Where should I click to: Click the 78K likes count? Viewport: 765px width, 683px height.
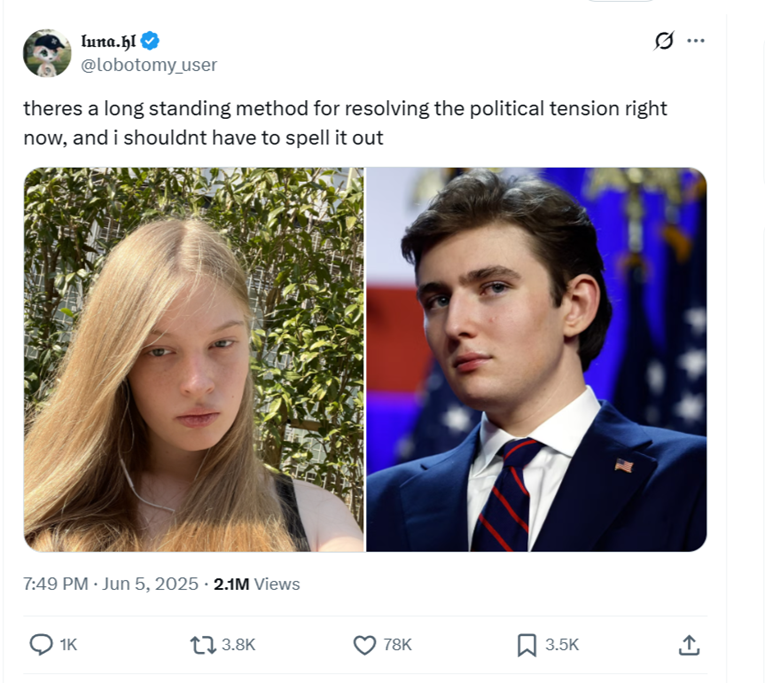click(x=398, y=645)
